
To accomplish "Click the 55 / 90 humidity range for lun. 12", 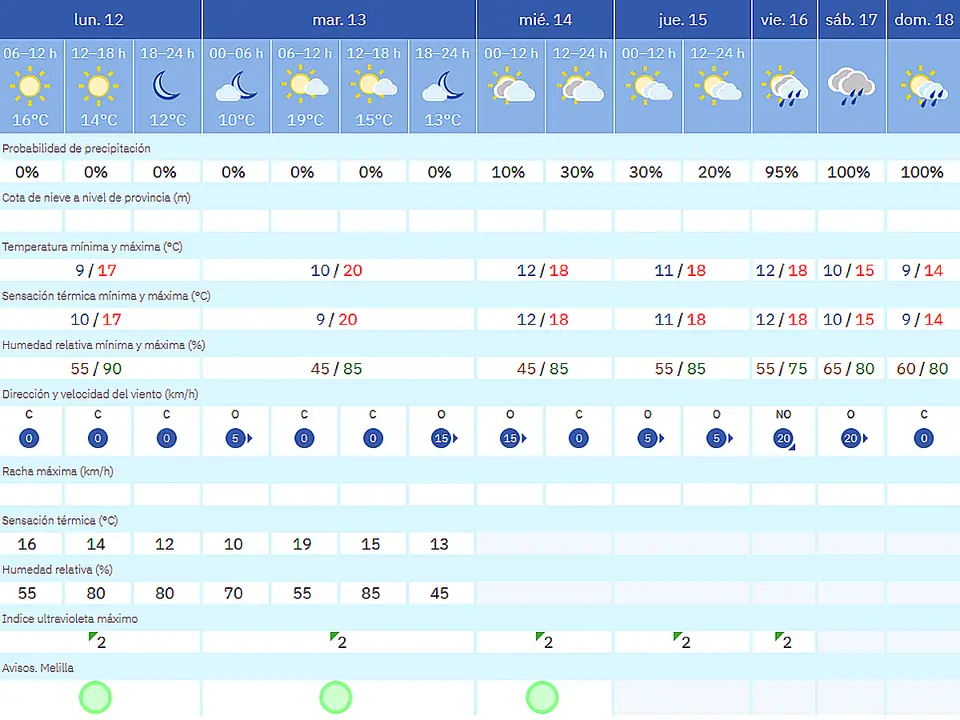I will point(96,369).
